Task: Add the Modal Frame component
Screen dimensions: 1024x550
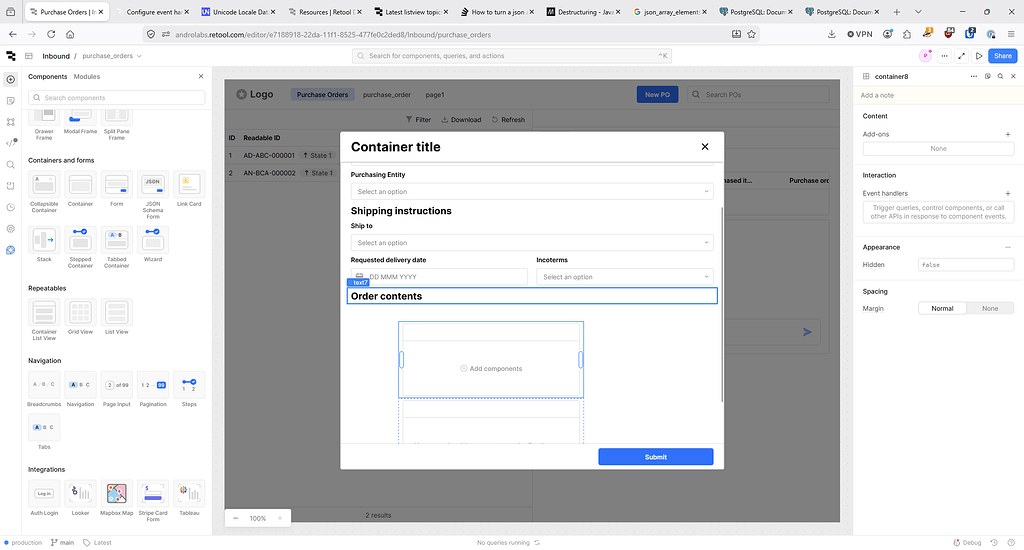Action: [80, 122]
